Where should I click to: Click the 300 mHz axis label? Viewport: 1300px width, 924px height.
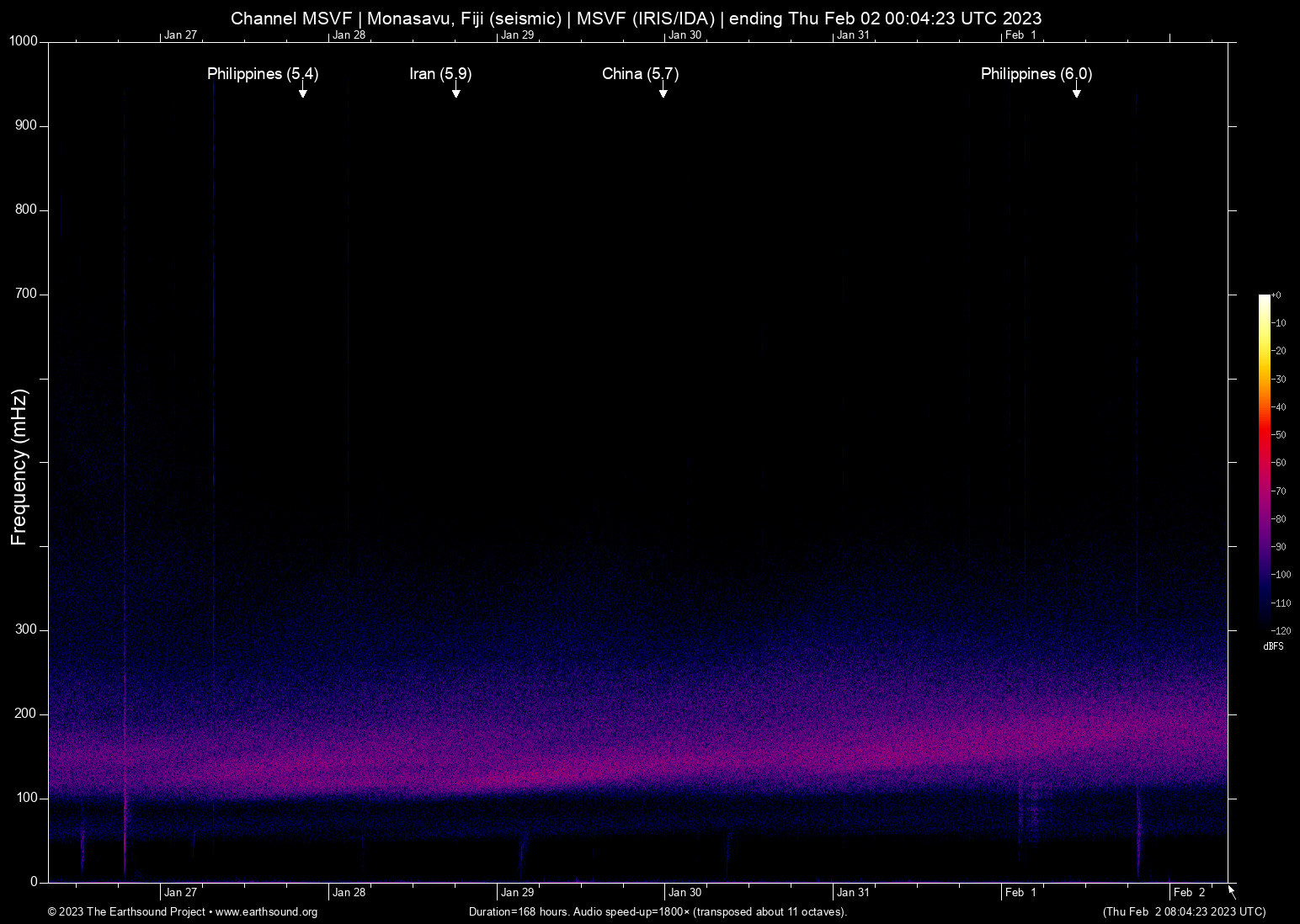click(26, 629)
